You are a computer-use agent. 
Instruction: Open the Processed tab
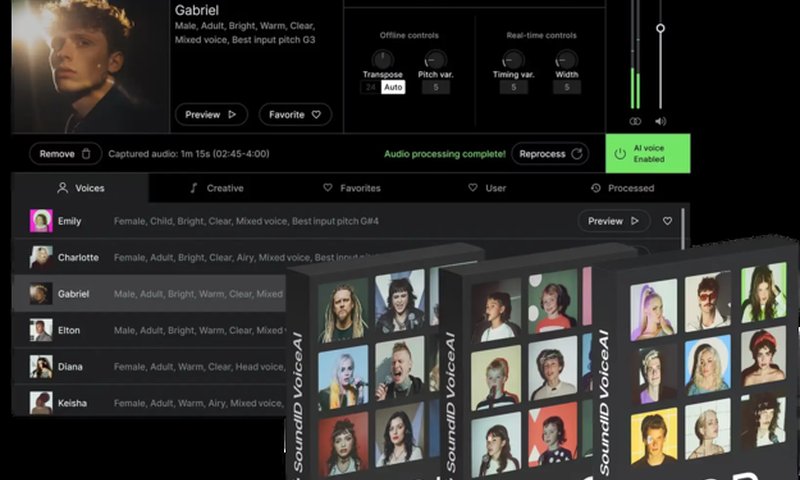pos(622,188)
